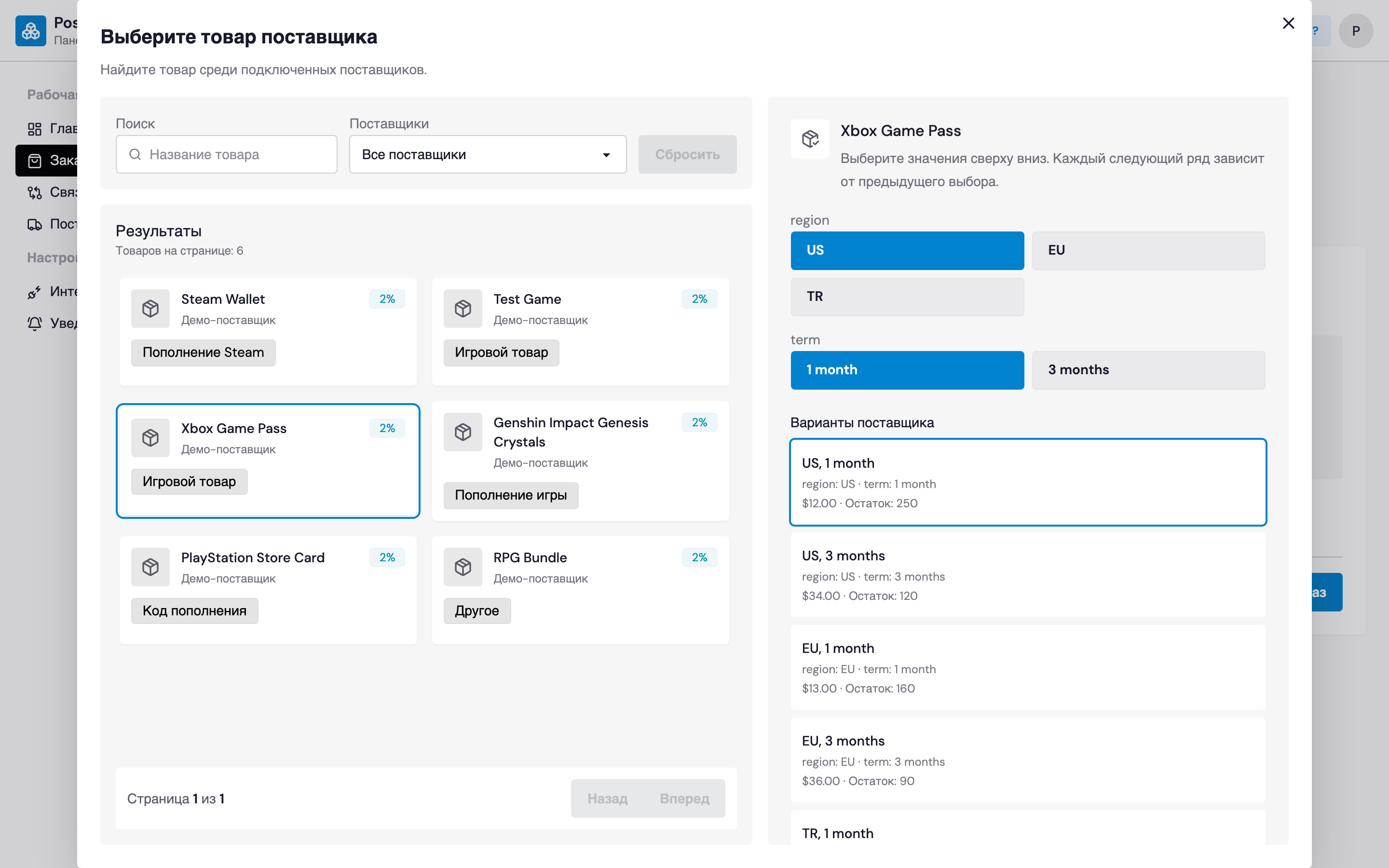Viewport: 1389px width, 868px height.
Task: Click the Другое tag
Action: pos(477,611)
